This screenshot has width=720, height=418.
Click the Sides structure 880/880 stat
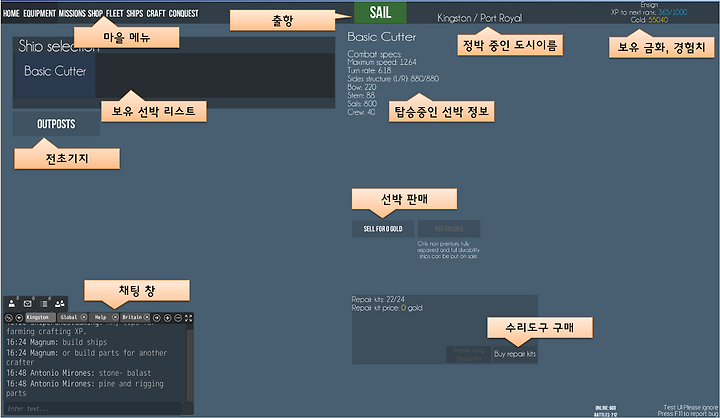click(393, 79)
